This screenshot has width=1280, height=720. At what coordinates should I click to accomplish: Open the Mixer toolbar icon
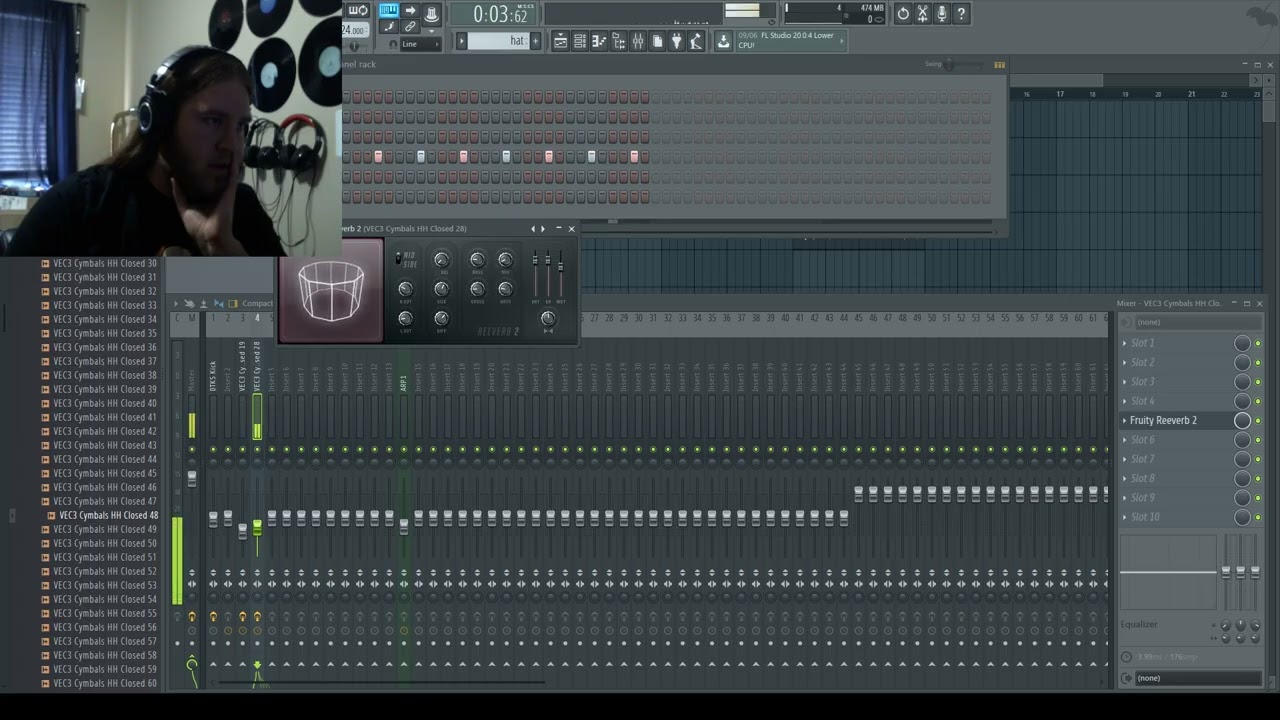638,41
